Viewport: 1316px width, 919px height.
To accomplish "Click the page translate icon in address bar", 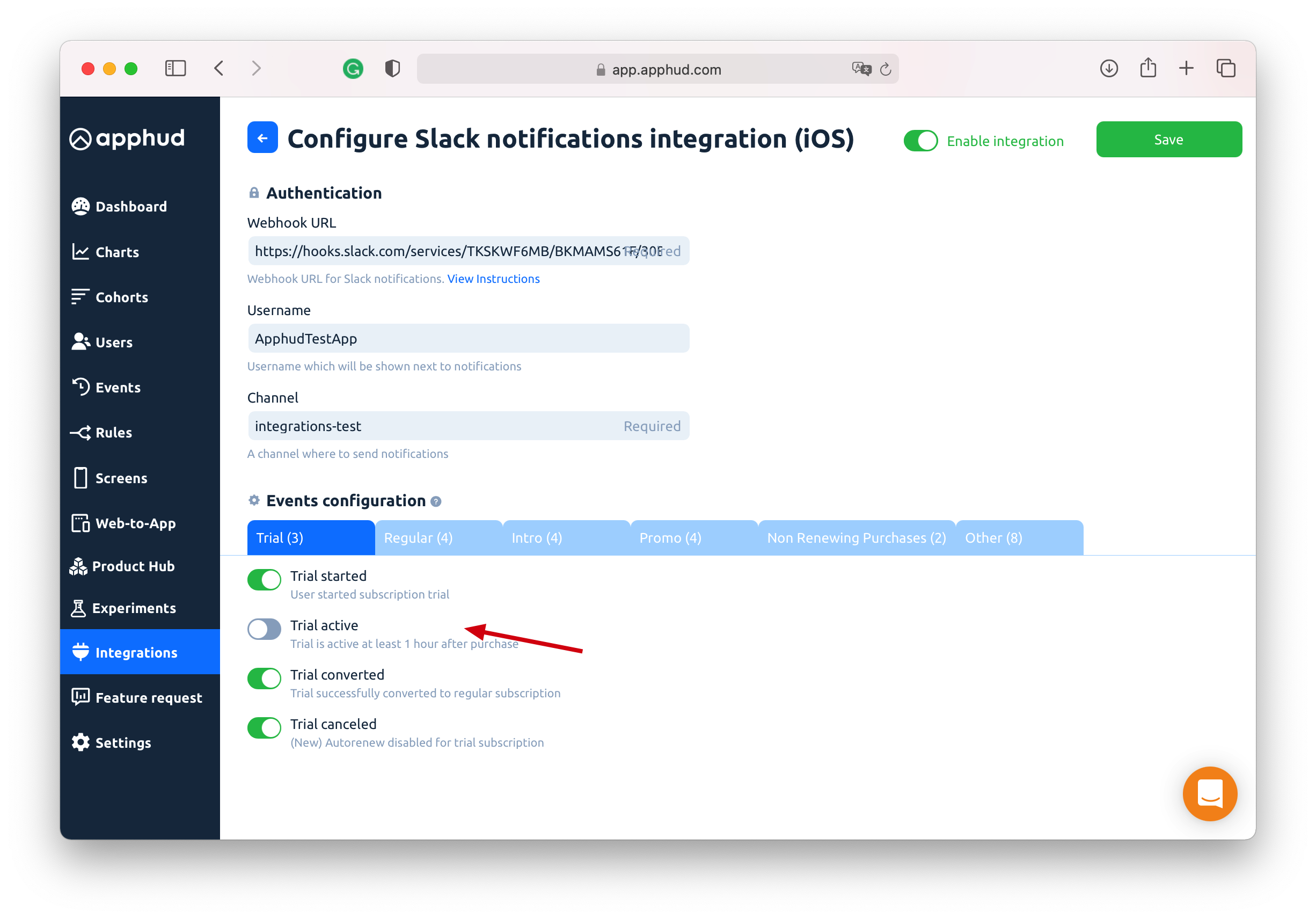I will click(x=861, y=69).
